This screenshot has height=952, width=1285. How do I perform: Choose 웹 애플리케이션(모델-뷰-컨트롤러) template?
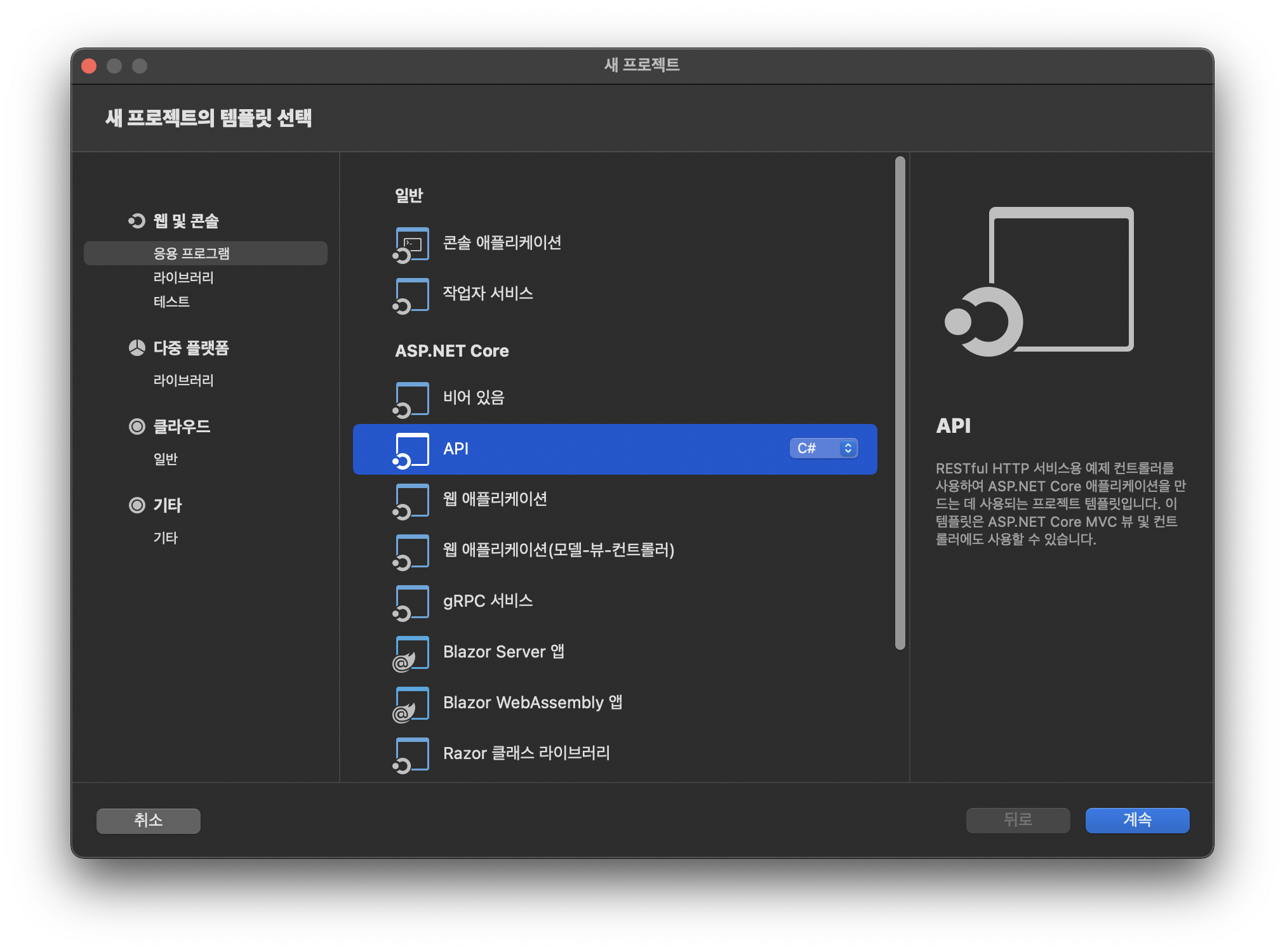(x=615, y=551)
